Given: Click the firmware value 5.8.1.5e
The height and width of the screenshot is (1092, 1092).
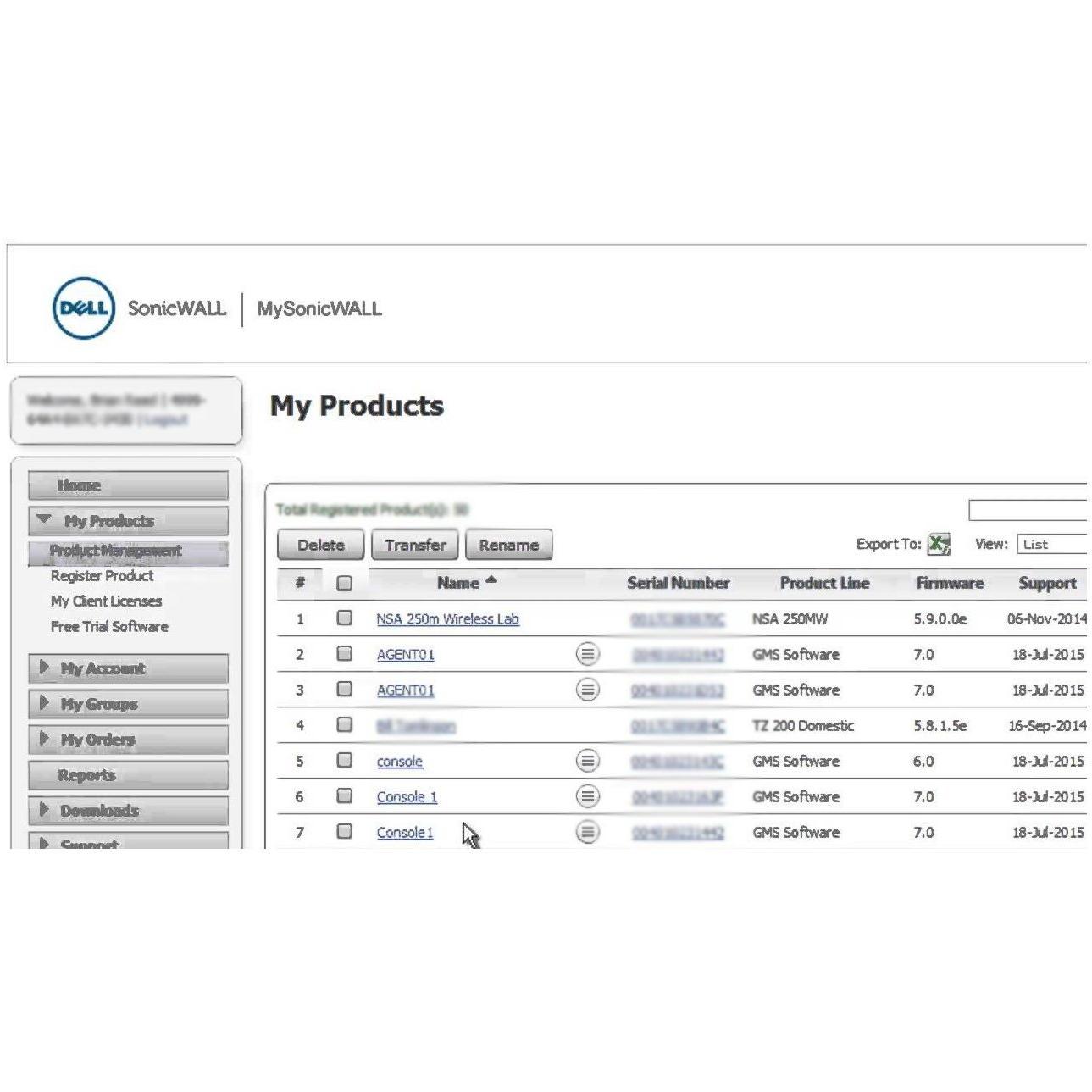Looking at the screenshot, I should 940,726.
